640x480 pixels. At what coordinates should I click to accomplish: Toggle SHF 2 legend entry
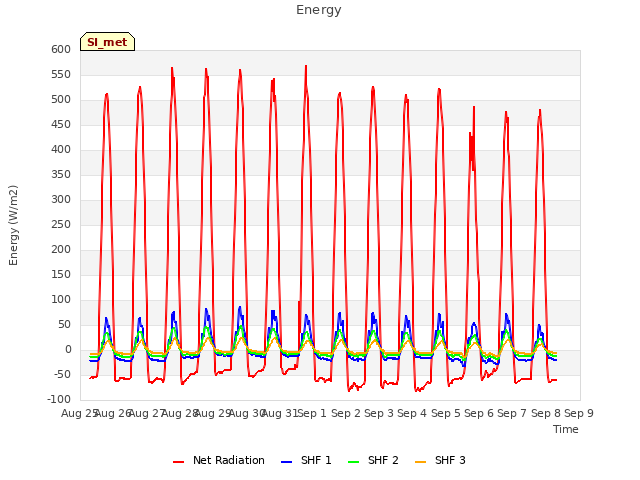click(x=373, y=460)
